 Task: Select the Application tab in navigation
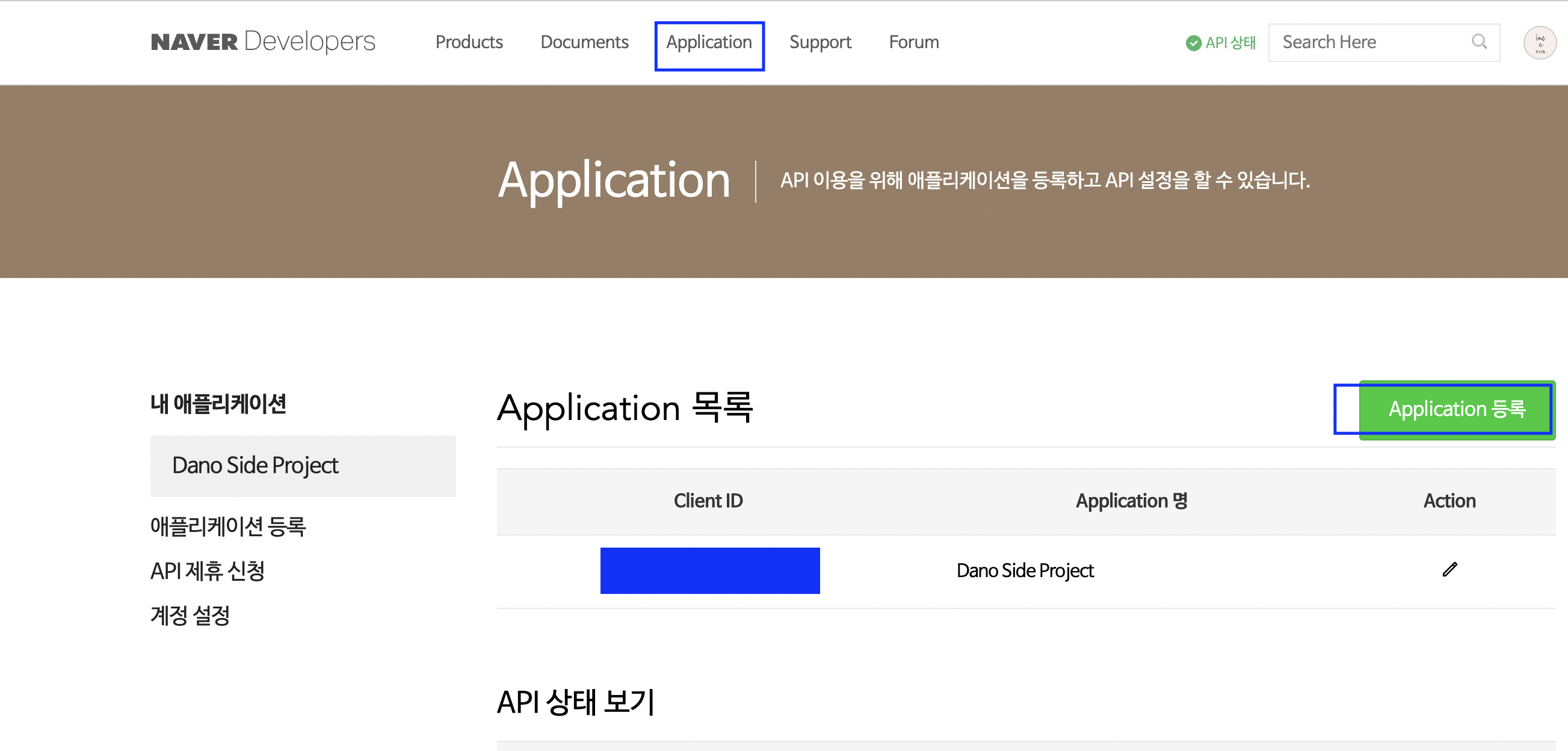coord(710,41)
